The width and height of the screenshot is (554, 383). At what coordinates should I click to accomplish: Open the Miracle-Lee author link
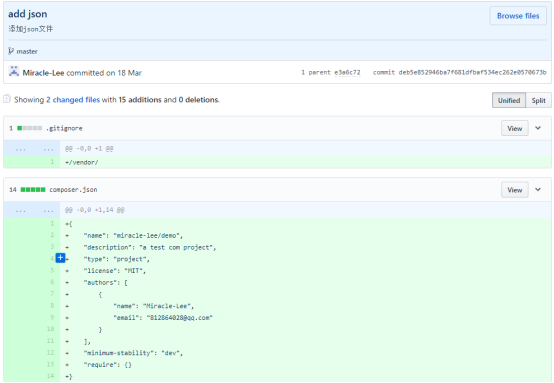tap(43, 73)
